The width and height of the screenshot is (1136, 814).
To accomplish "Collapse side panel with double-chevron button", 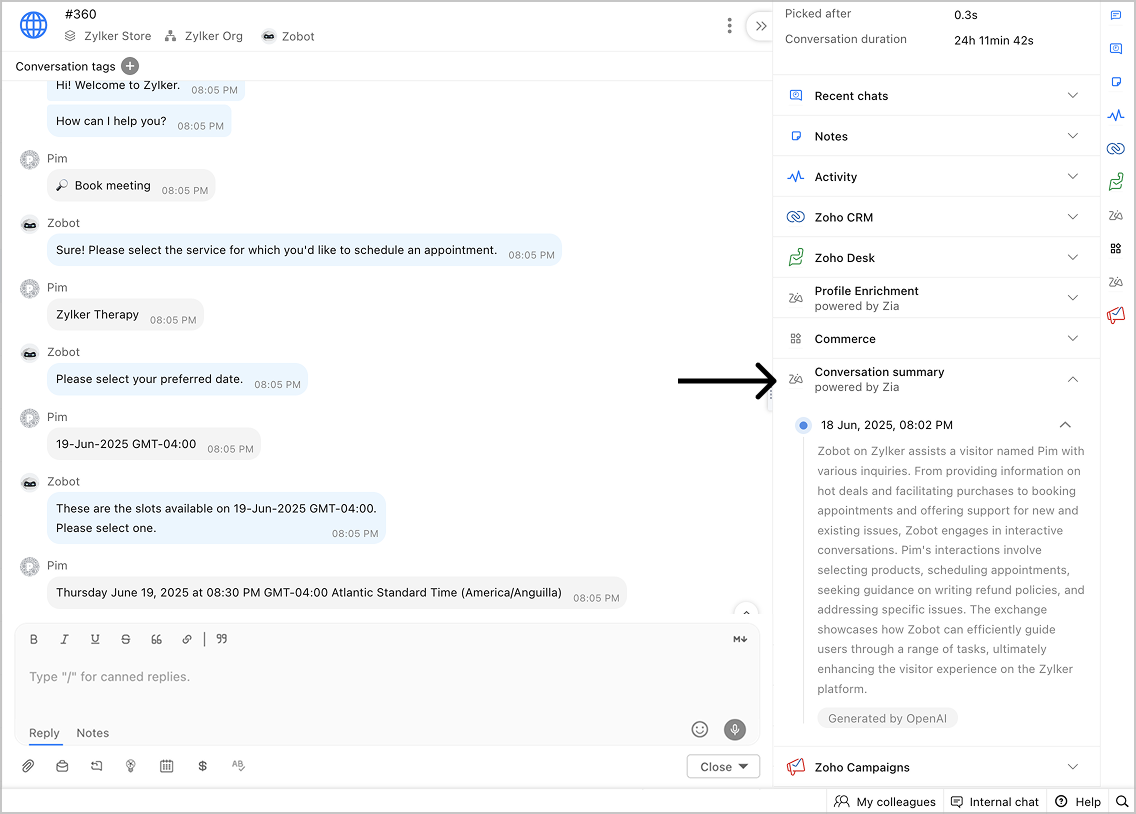I will pos(760,26).
